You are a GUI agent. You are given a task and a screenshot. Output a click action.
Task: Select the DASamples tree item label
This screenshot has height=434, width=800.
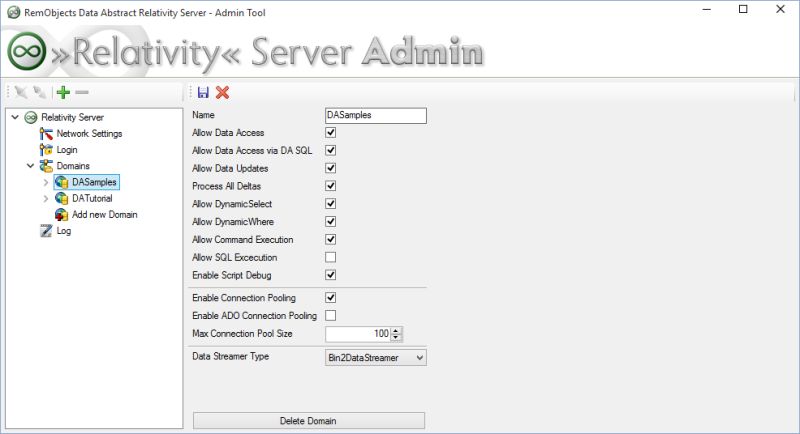click(x=94, y=182)
